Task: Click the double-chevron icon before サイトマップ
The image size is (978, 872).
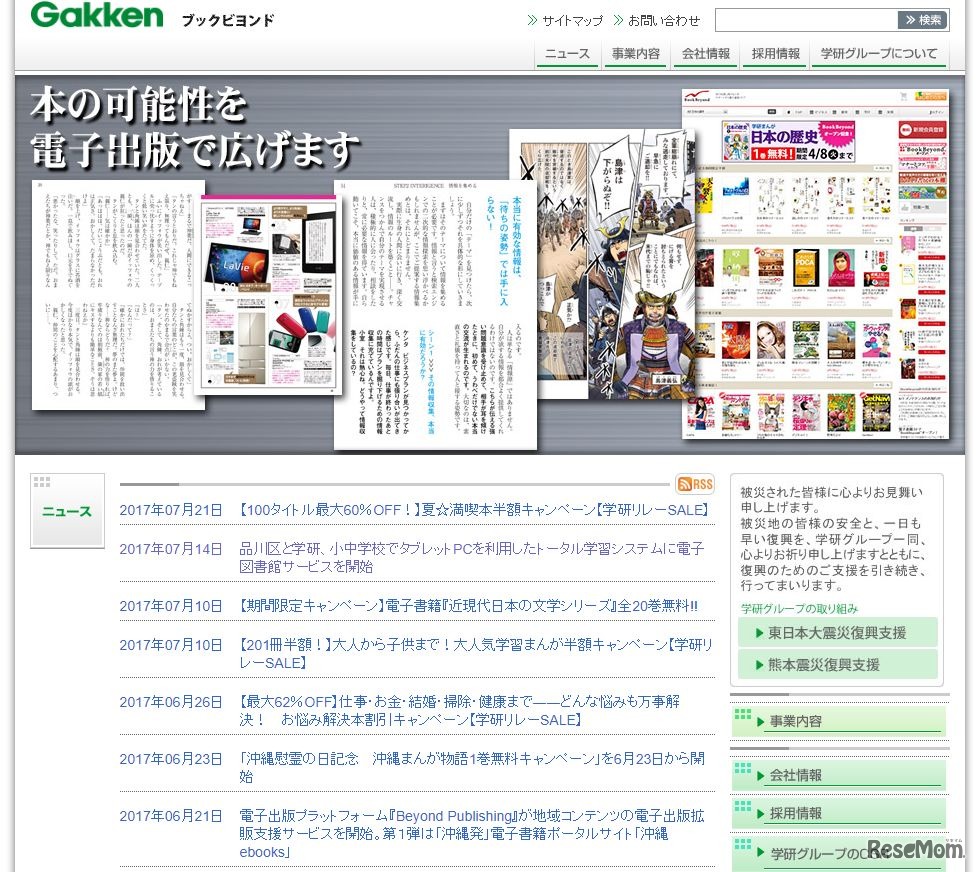Action: point(534,18)
